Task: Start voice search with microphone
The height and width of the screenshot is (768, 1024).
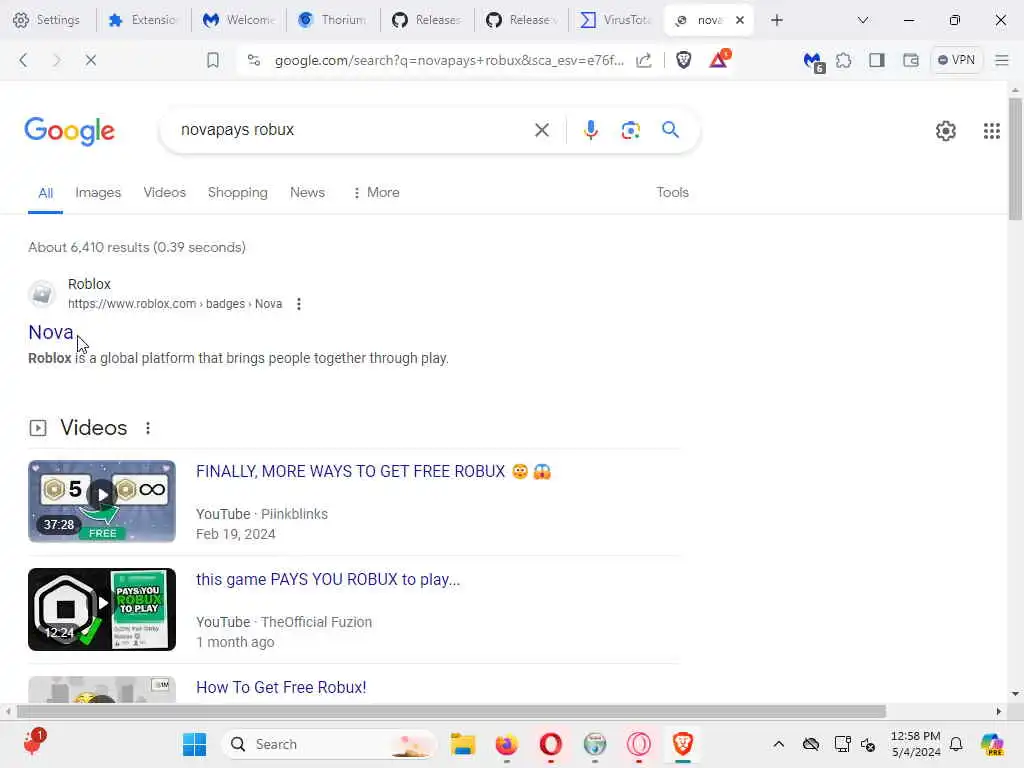Action: (590, 130)
